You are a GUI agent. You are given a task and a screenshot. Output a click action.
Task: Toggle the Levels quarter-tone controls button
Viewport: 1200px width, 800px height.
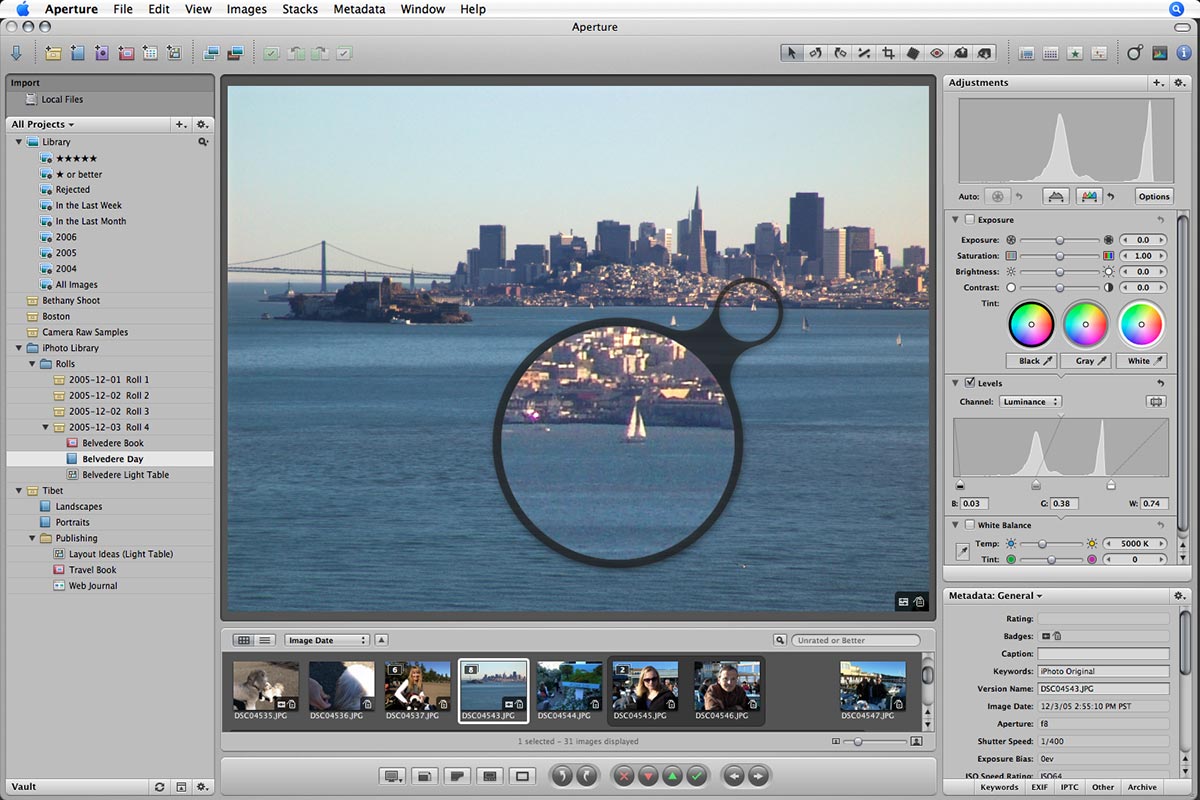[x=1156, y=402]
